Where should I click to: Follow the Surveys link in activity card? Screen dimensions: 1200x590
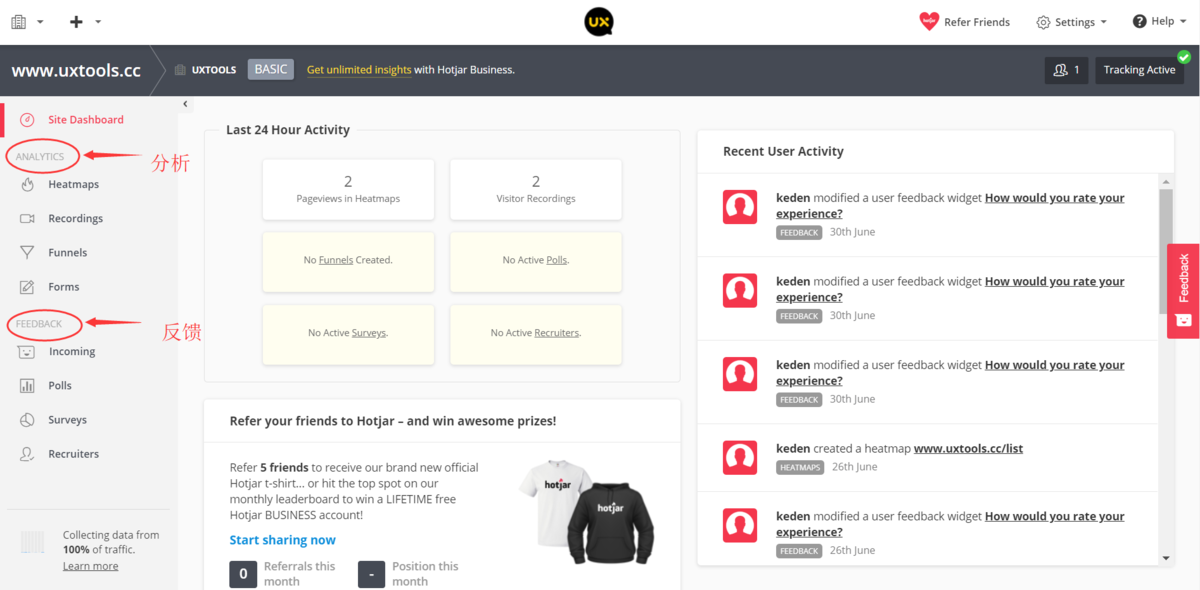tap(368, 333)
